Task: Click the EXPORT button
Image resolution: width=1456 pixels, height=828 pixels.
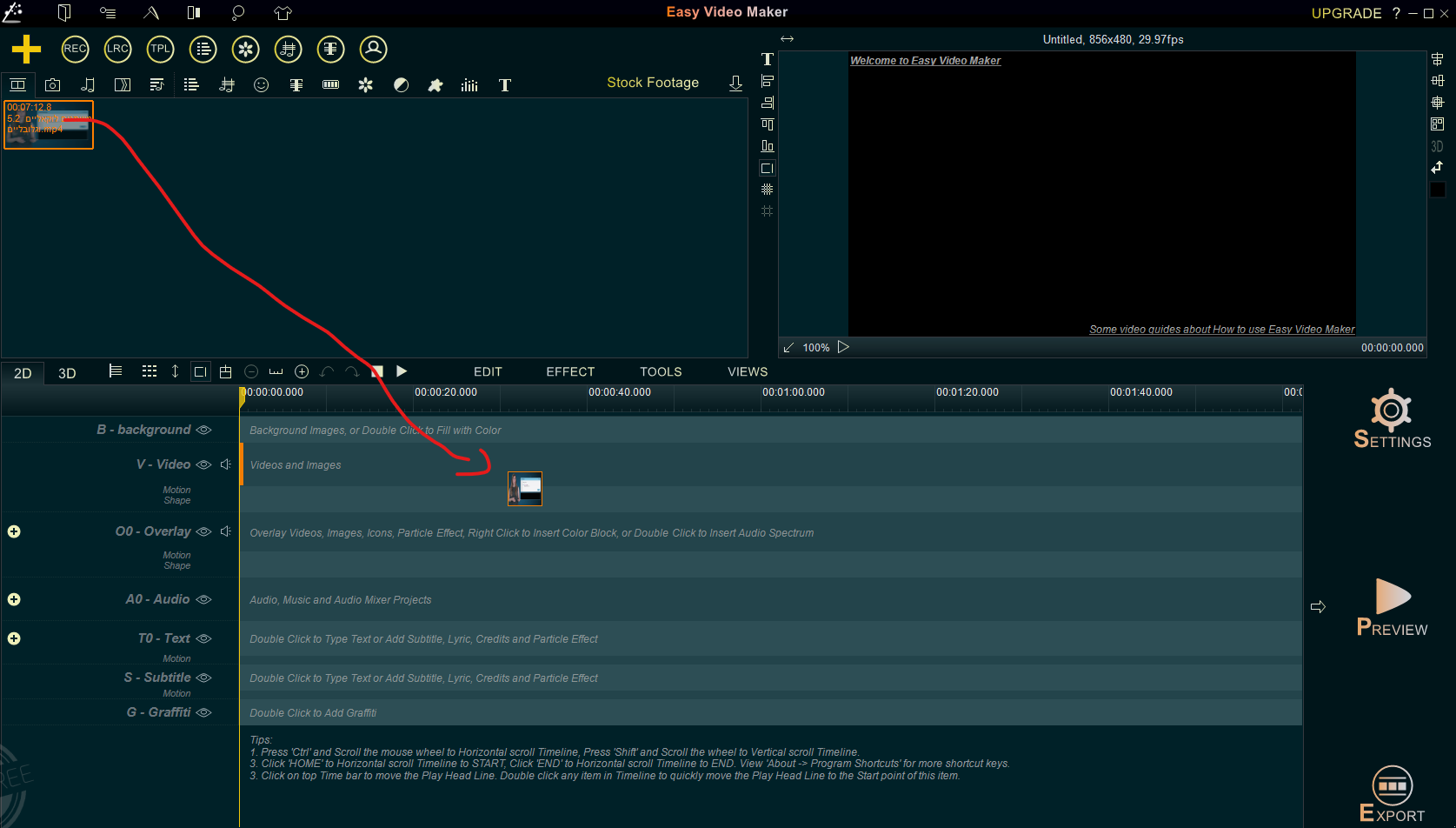Action: tap(1392, 794)
